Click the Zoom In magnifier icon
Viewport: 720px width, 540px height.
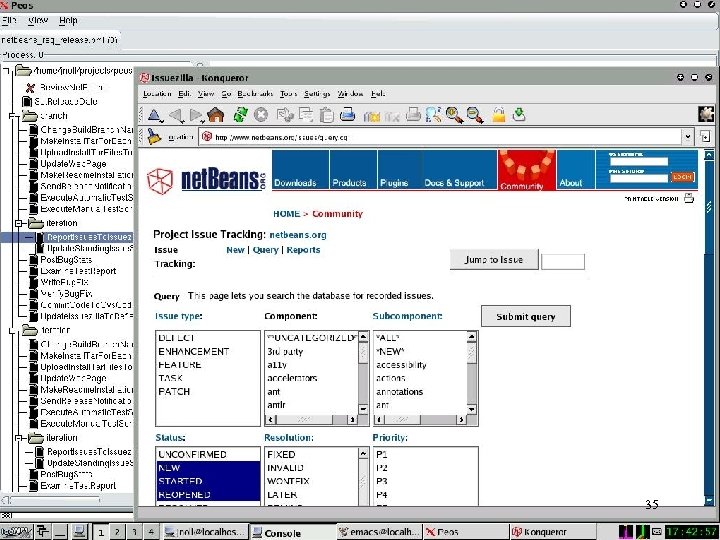454,115
